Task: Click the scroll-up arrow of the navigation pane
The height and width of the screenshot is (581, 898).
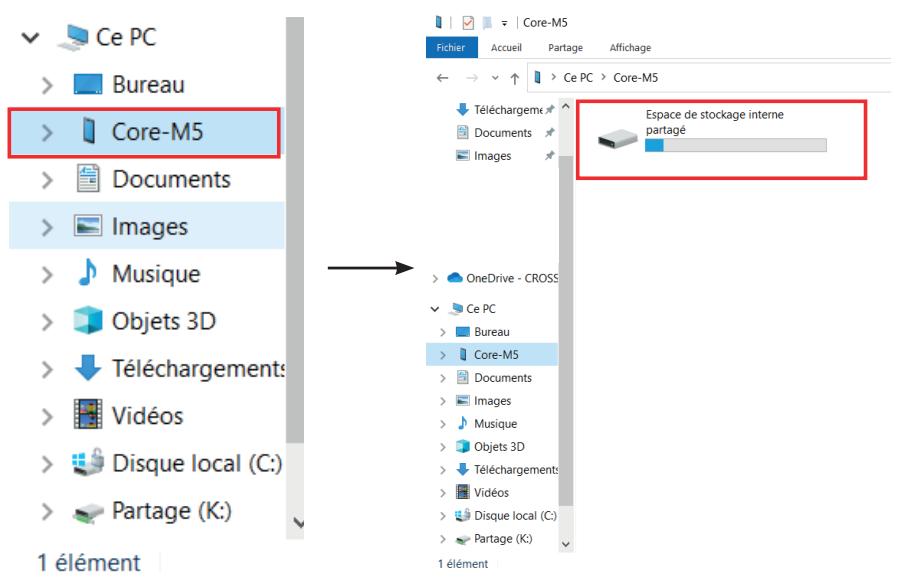Action: coord(566,107)
